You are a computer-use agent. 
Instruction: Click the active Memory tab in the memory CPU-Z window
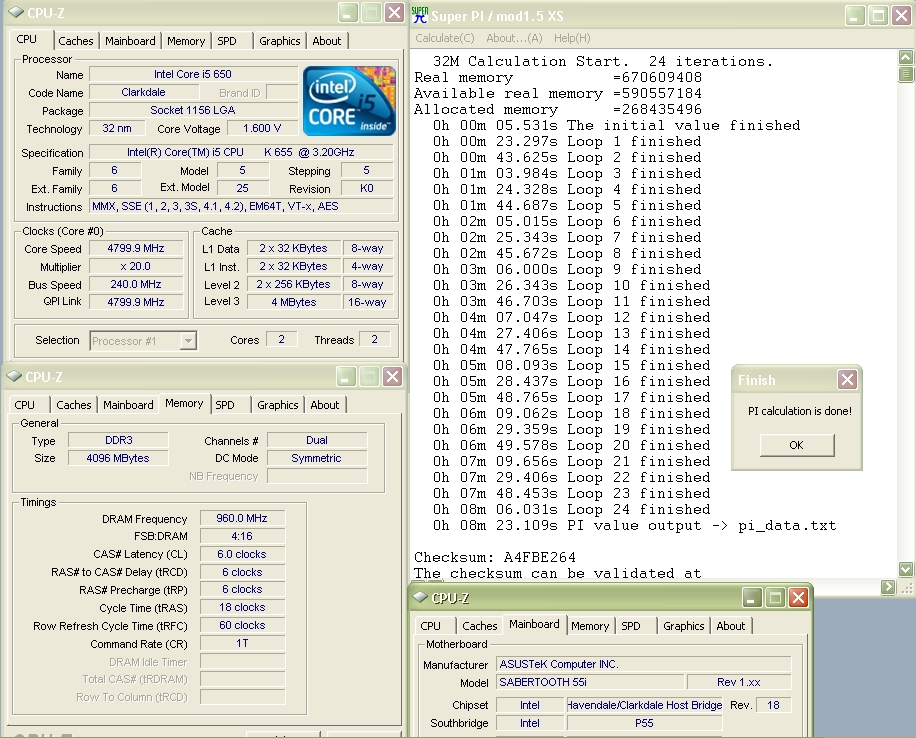coord(184,403)
